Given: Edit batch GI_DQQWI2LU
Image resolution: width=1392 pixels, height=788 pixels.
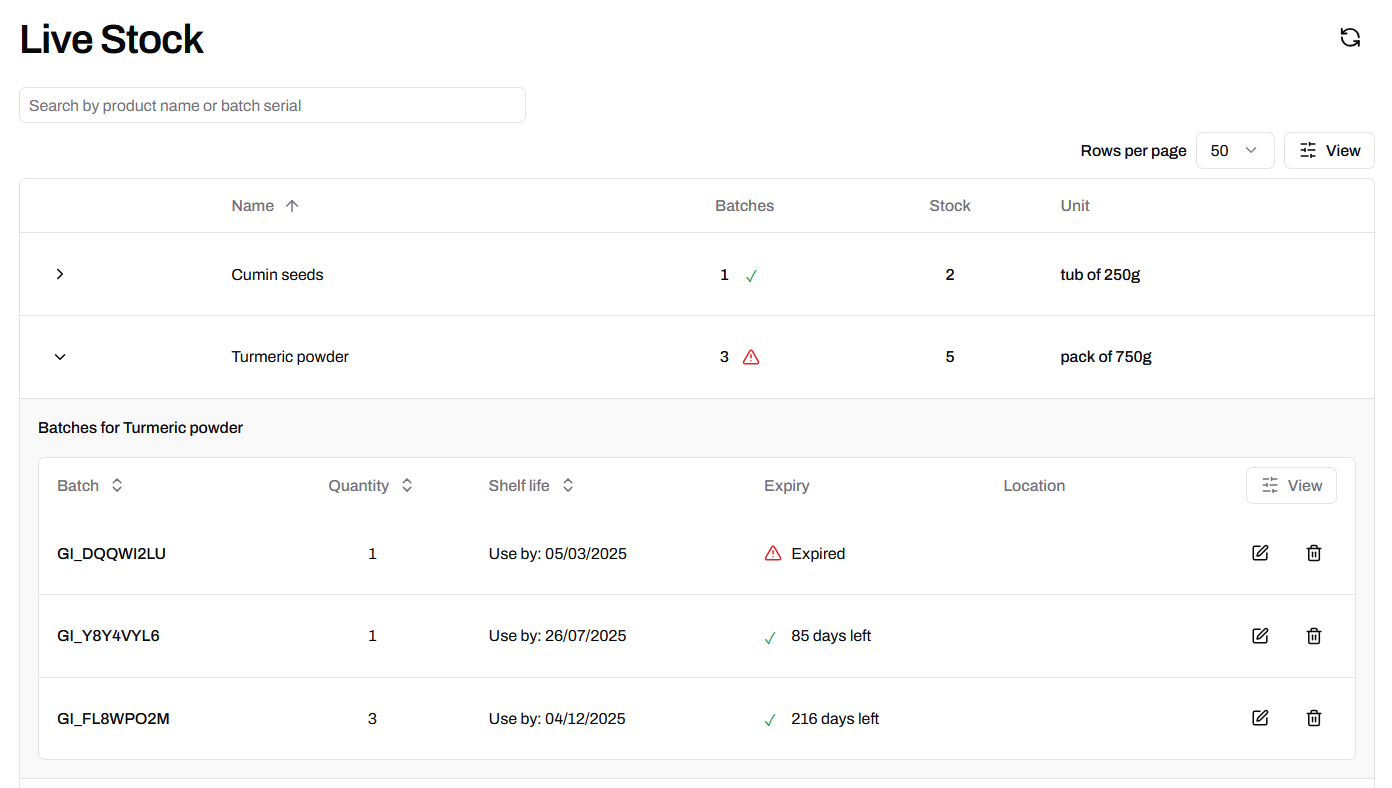Looking at the screenshot, I should (1260, 553).
